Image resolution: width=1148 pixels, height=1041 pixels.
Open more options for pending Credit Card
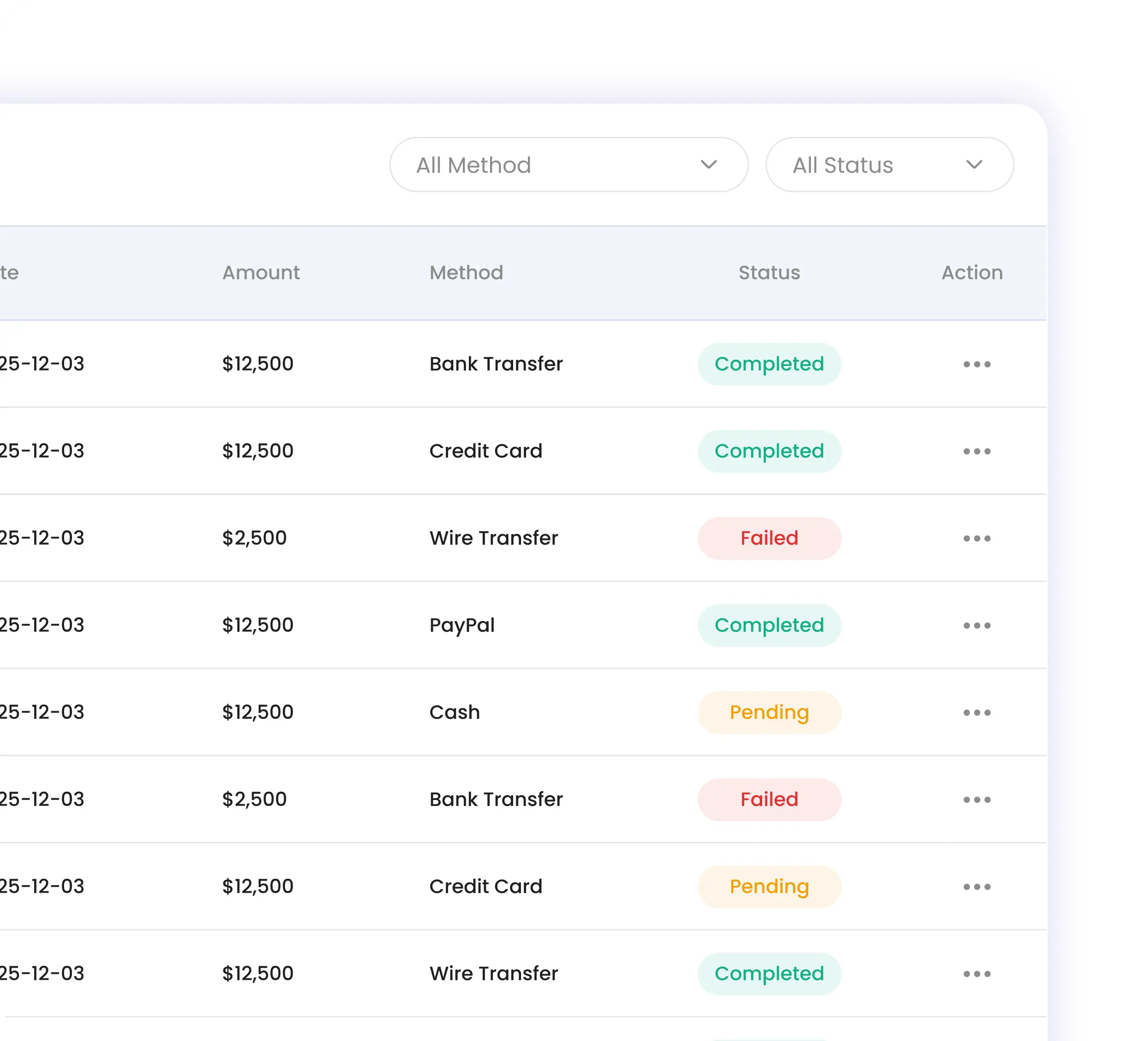(976, 887)
